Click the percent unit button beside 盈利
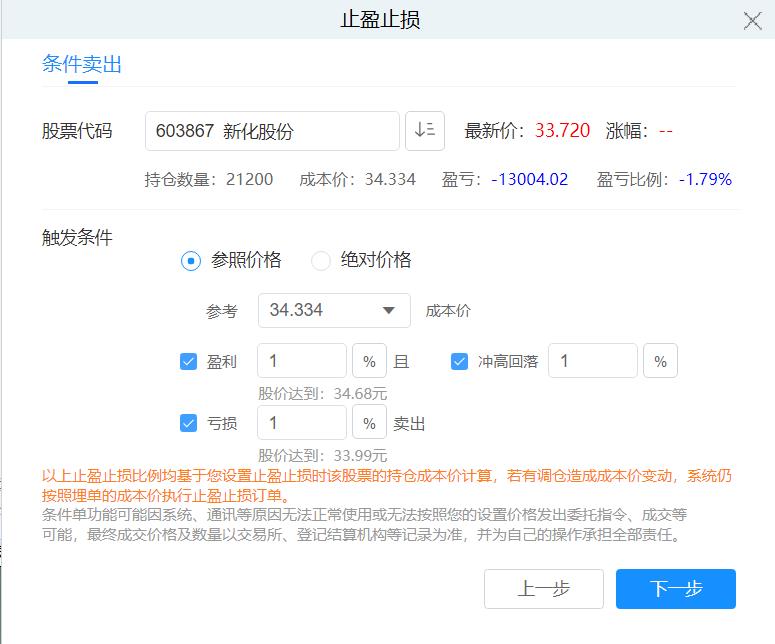 click(369, 362)
